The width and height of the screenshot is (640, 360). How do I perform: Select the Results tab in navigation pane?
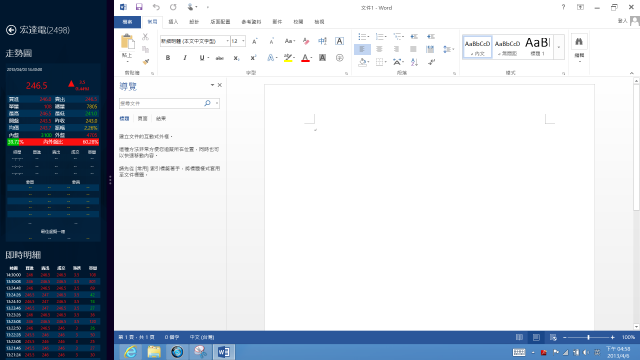[161, 118]
